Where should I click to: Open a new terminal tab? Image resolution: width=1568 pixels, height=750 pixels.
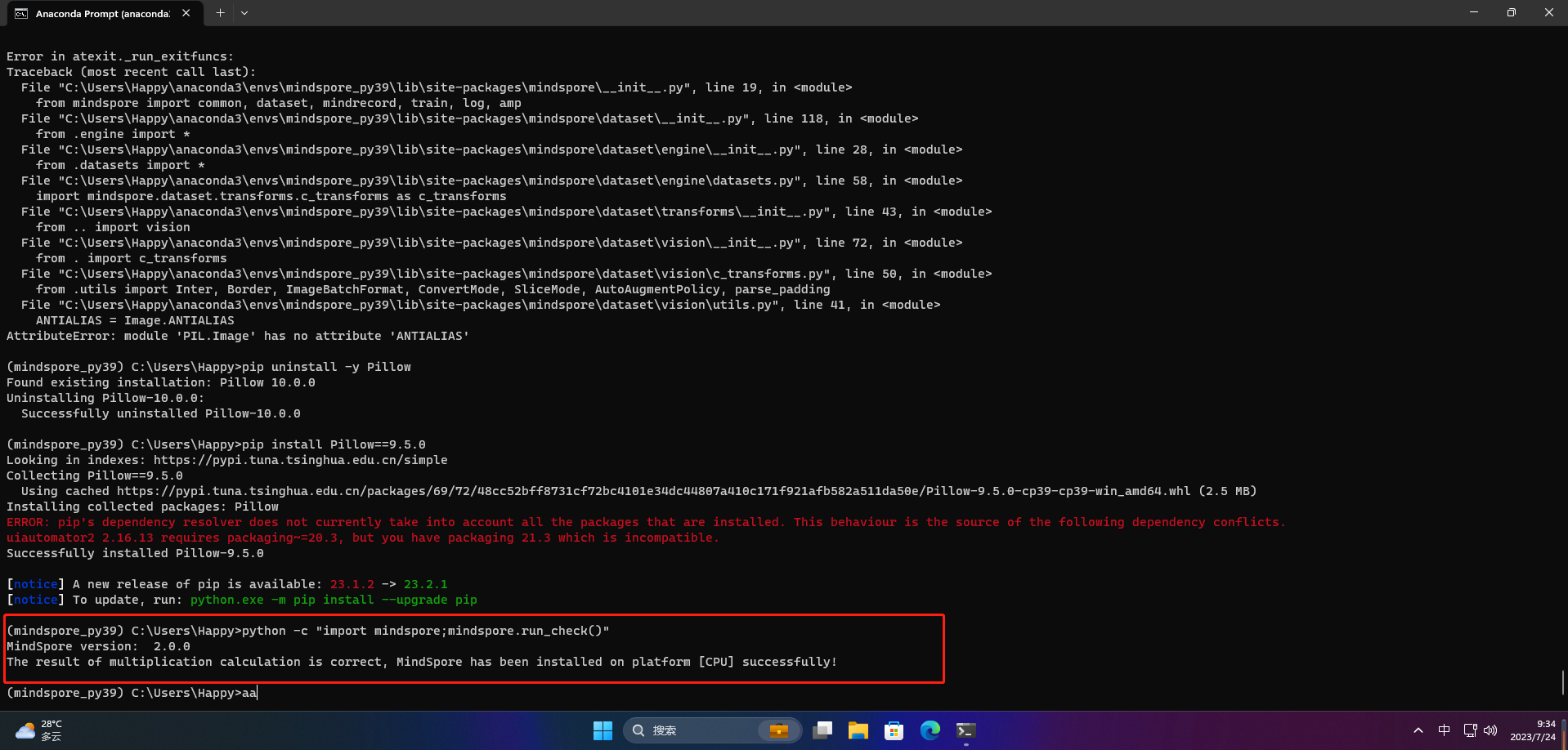click(220, 13)
